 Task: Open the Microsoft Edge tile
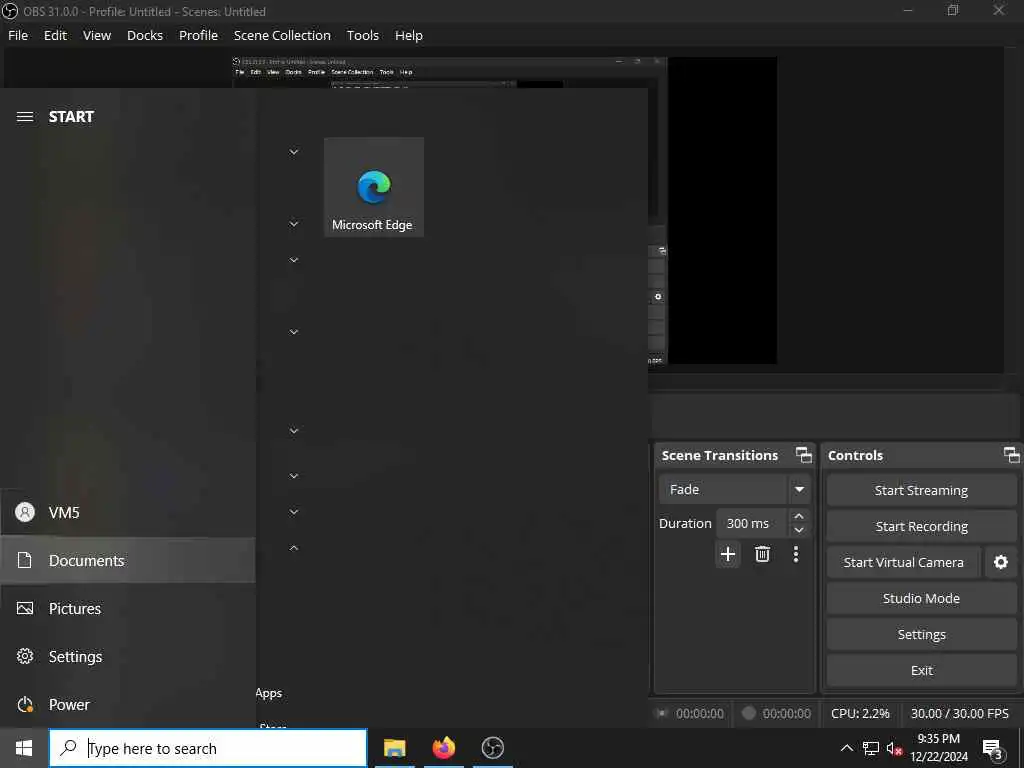pos(374,187)
